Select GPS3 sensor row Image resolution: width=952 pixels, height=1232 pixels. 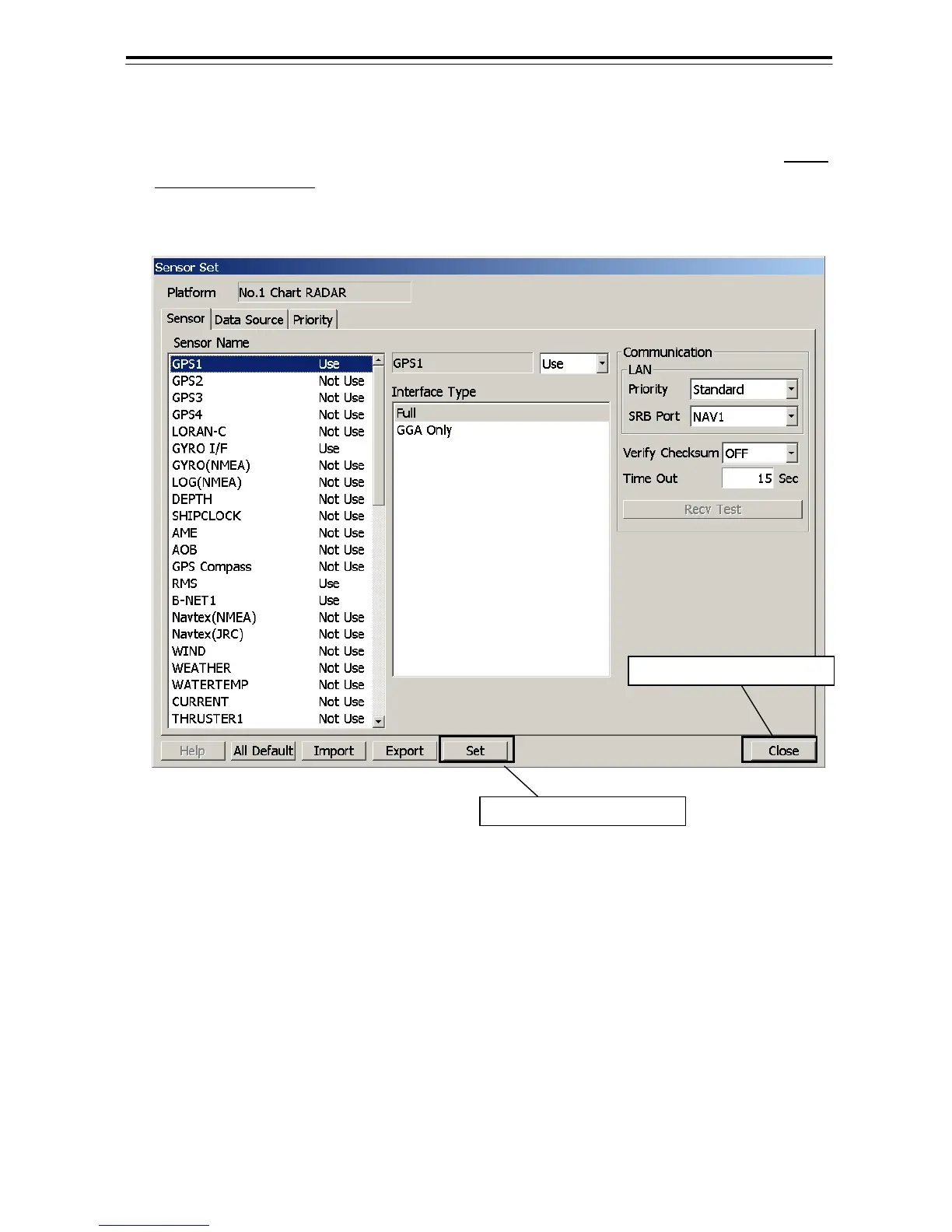click(271, 397)
